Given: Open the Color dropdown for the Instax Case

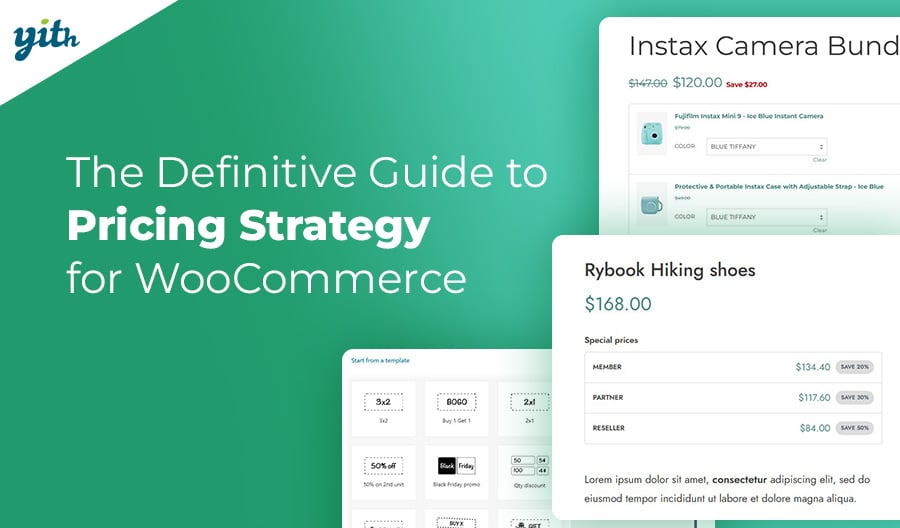Looking at the screenshot, I should pos(766,217).
